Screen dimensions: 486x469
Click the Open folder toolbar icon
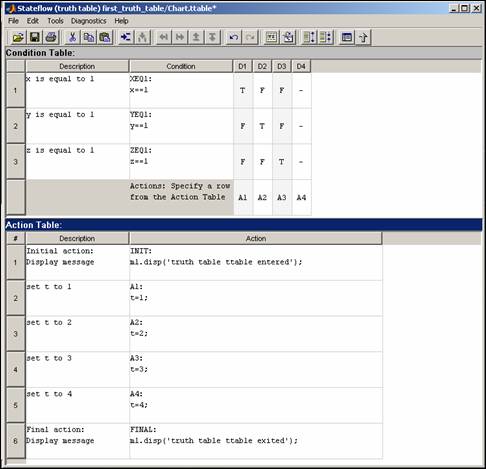[x=18, y=37]
